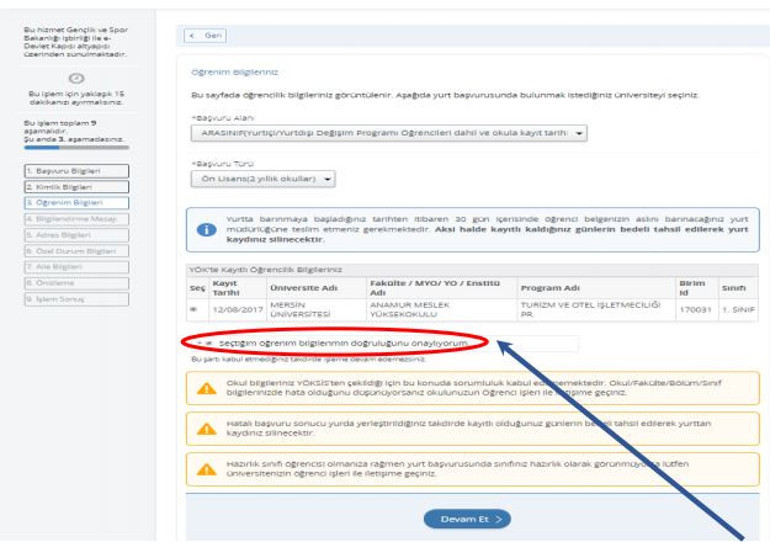Viewport: 770px width, 542px height.
Task: Expand the Başvuru Türü dropdown
Action: point(263,179)
